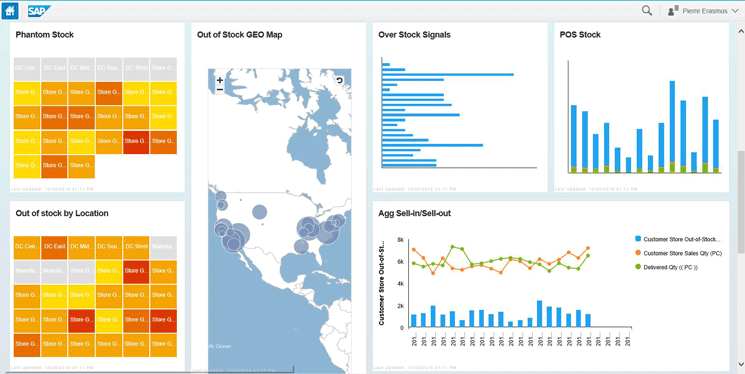This screenshot has height=374, width=745.
Task: Reset the GEO map view with rotate icon
Action: 339,80
